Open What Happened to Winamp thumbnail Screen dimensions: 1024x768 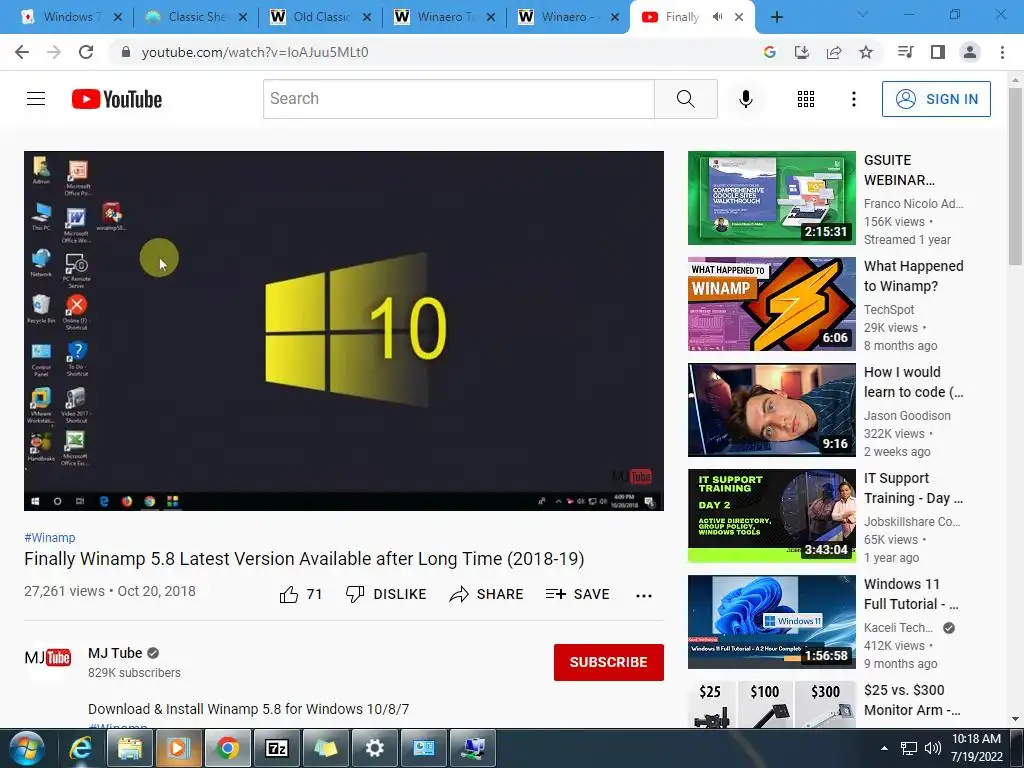771,304
